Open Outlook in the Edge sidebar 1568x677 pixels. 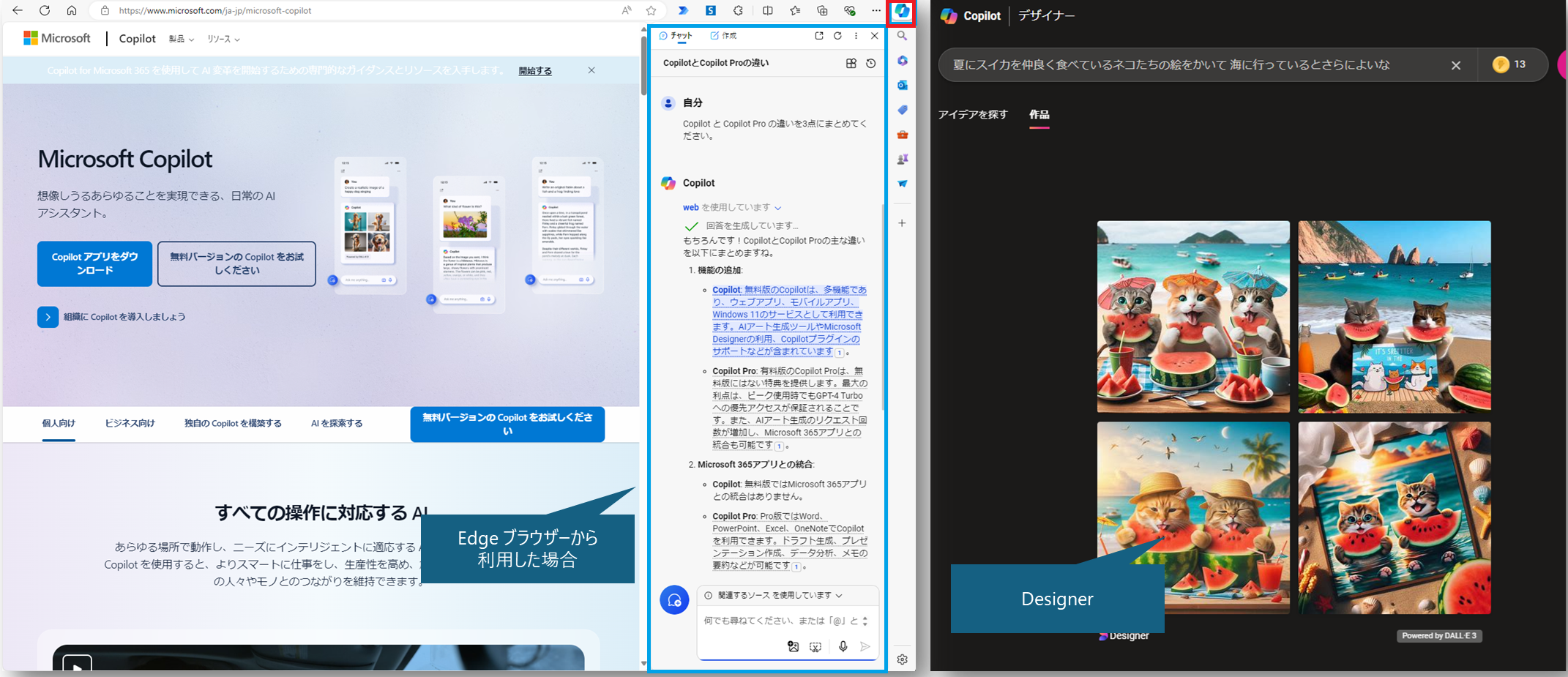903,85
